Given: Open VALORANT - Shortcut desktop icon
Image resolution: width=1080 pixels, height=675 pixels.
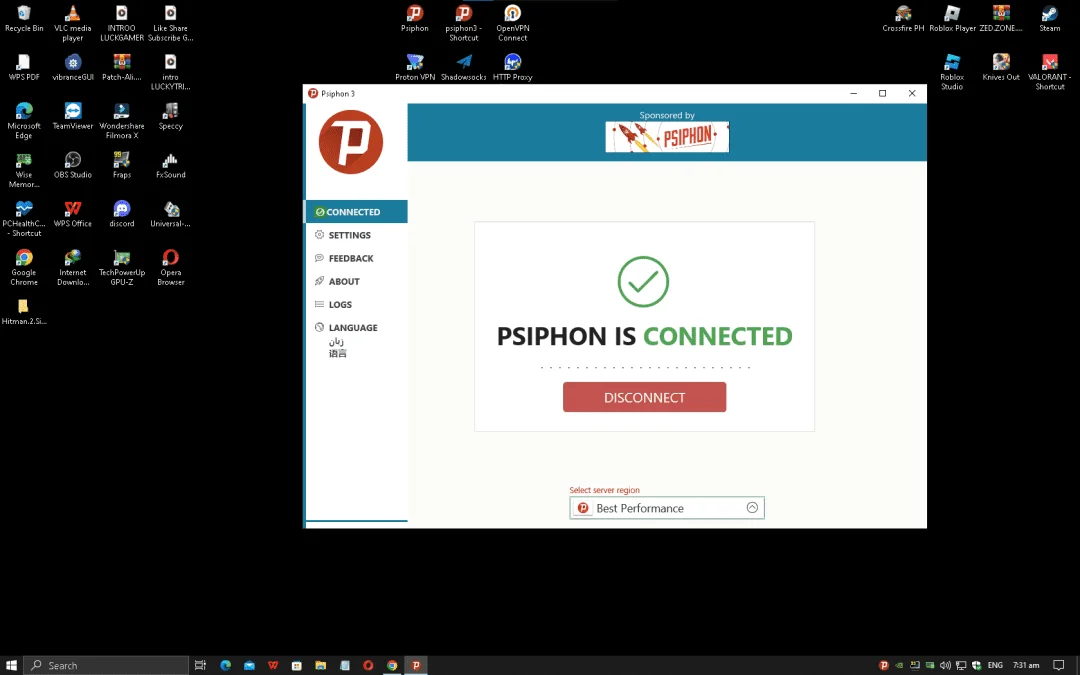Looking at the screenshot, I should pyautogui.click(x=1050, y=72).
